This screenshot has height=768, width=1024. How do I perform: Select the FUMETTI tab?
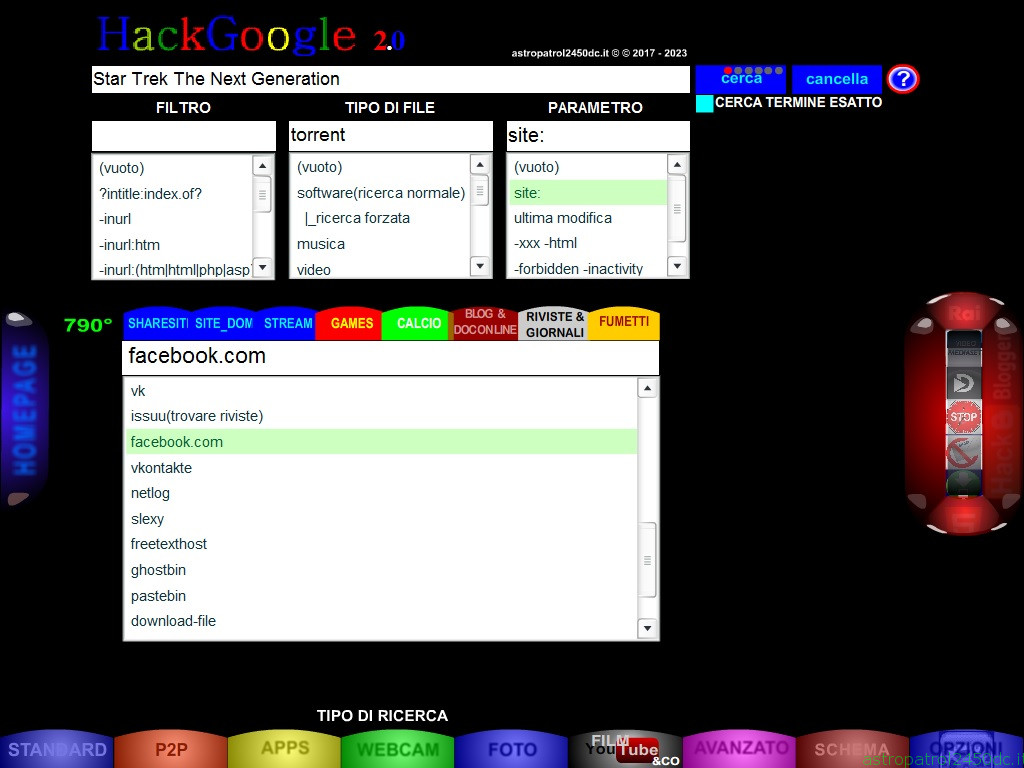(624, 323)
